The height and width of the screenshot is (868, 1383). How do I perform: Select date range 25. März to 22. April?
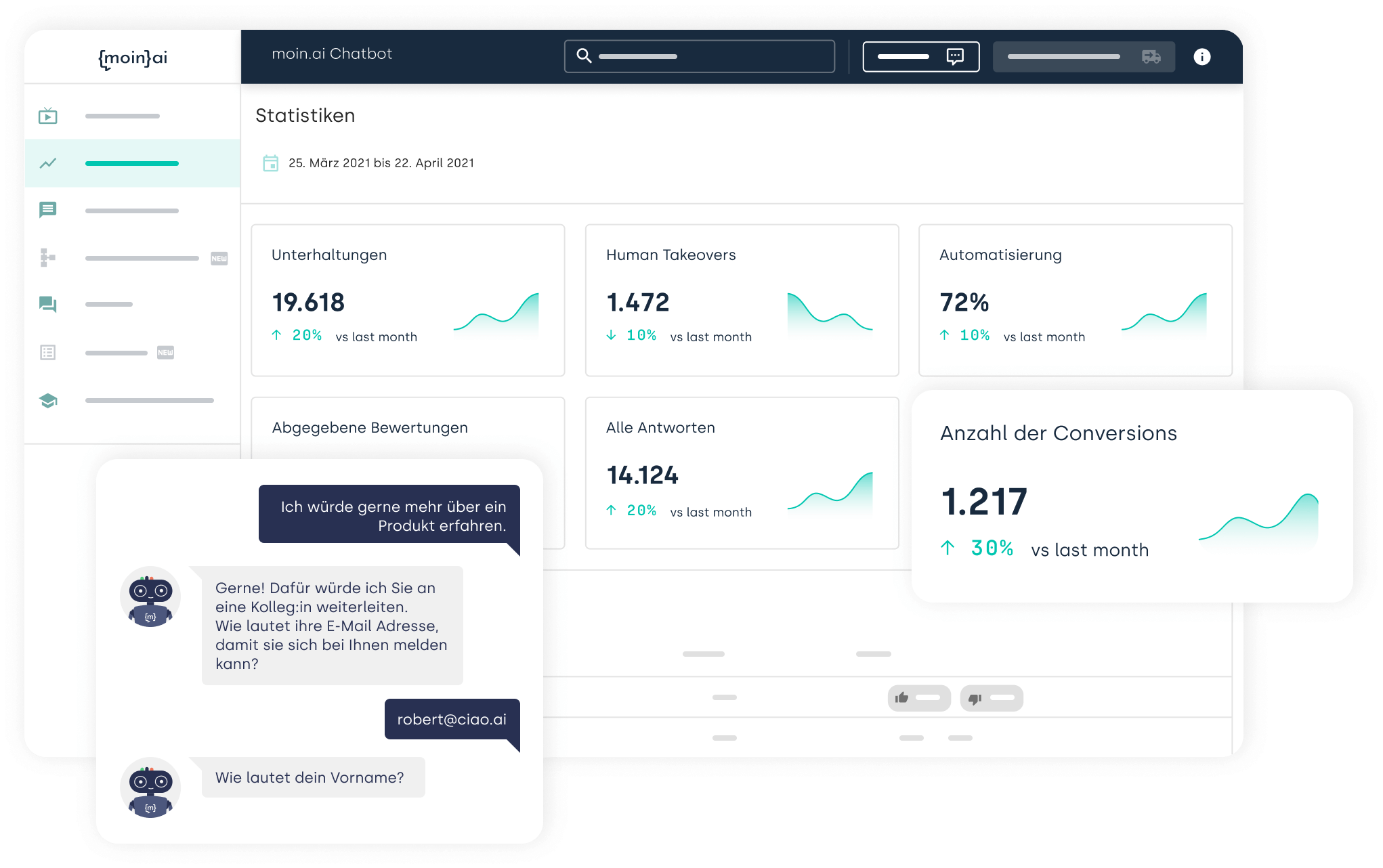pos(381,163)
